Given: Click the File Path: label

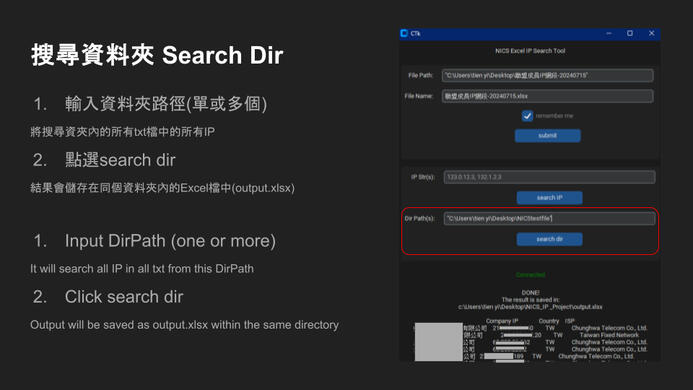Looking at the screenshot, I should point(420,76).
